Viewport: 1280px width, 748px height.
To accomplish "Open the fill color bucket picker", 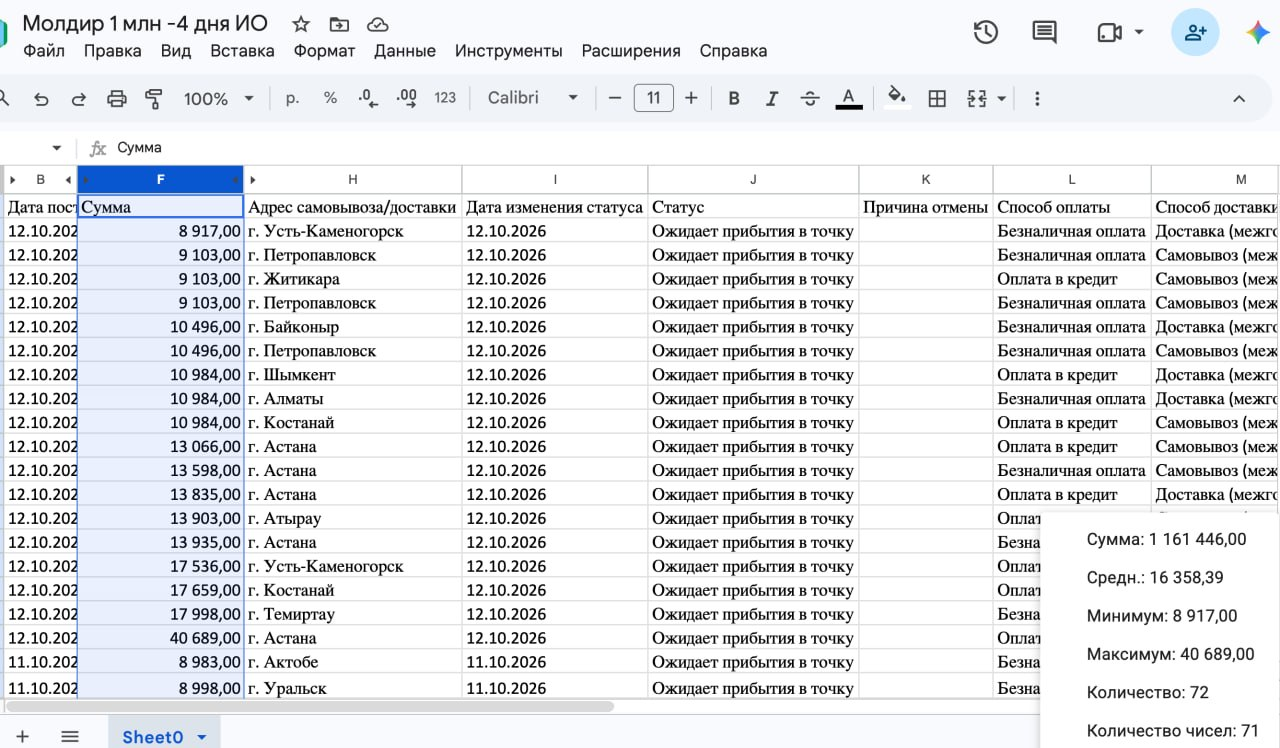I will click(897, 98).
